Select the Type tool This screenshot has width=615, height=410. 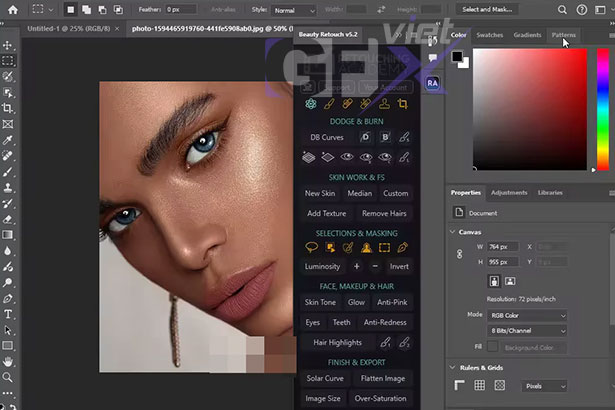coord(8,313)
